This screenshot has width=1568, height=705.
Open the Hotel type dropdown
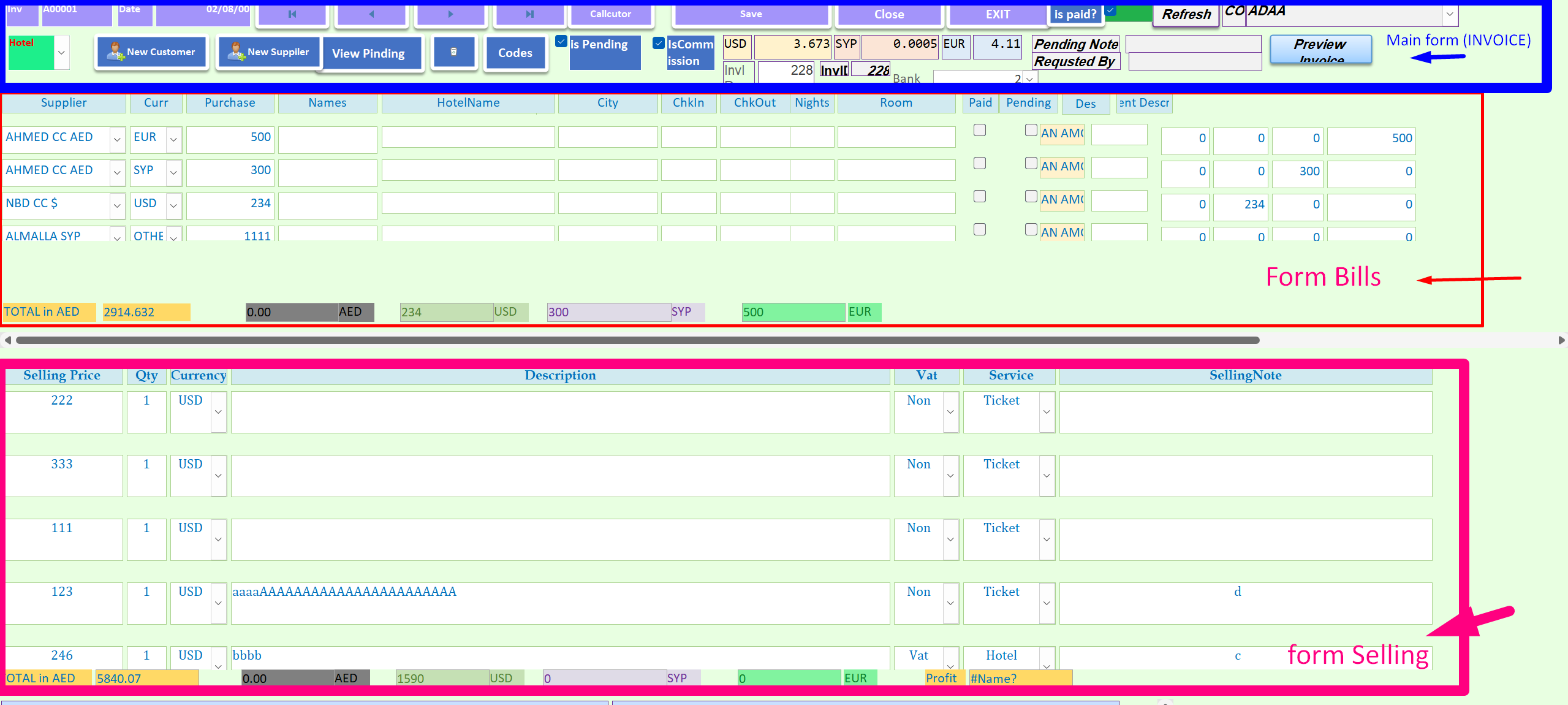(61, 53)
